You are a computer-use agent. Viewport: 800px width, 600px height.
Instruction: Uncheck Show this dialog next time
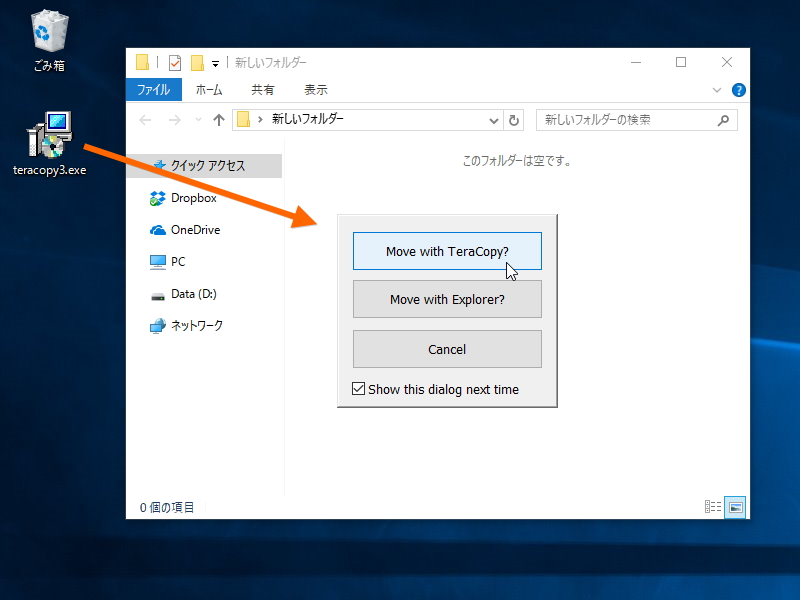pyautogui.click(x=359, y=389)
